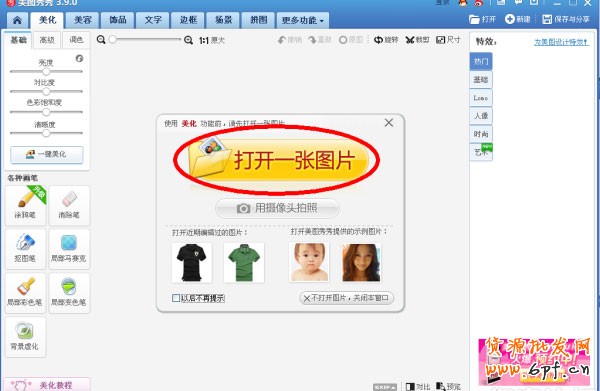Image resolution: width=600 pixels, height=391 pixels.
Task: Click the 色彩饱和度 saturation slider handle
Action: point(46,112)
